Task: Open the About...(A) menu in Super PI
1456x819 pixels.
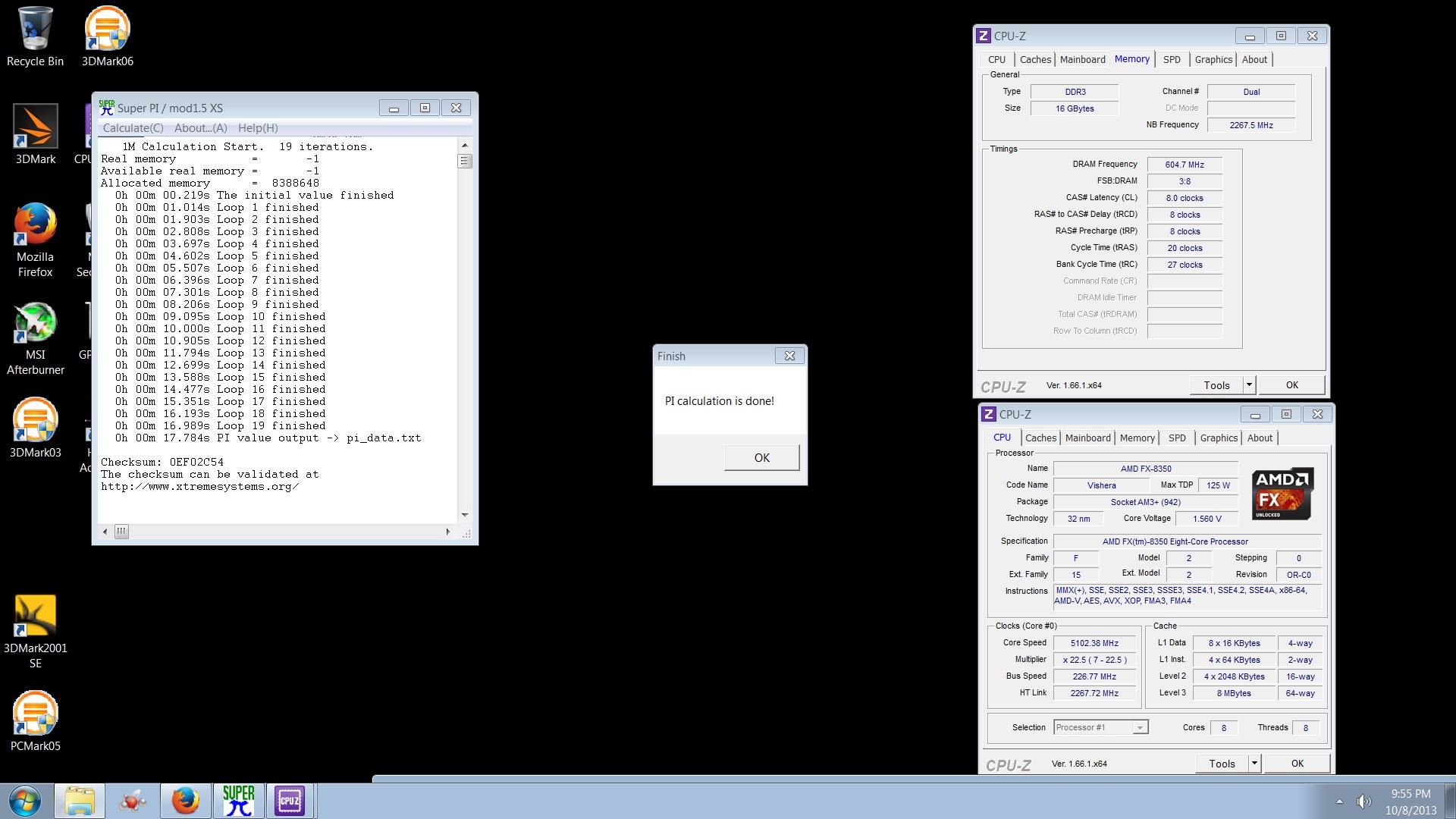Action: pyautogui.click(x=201, y=128)
